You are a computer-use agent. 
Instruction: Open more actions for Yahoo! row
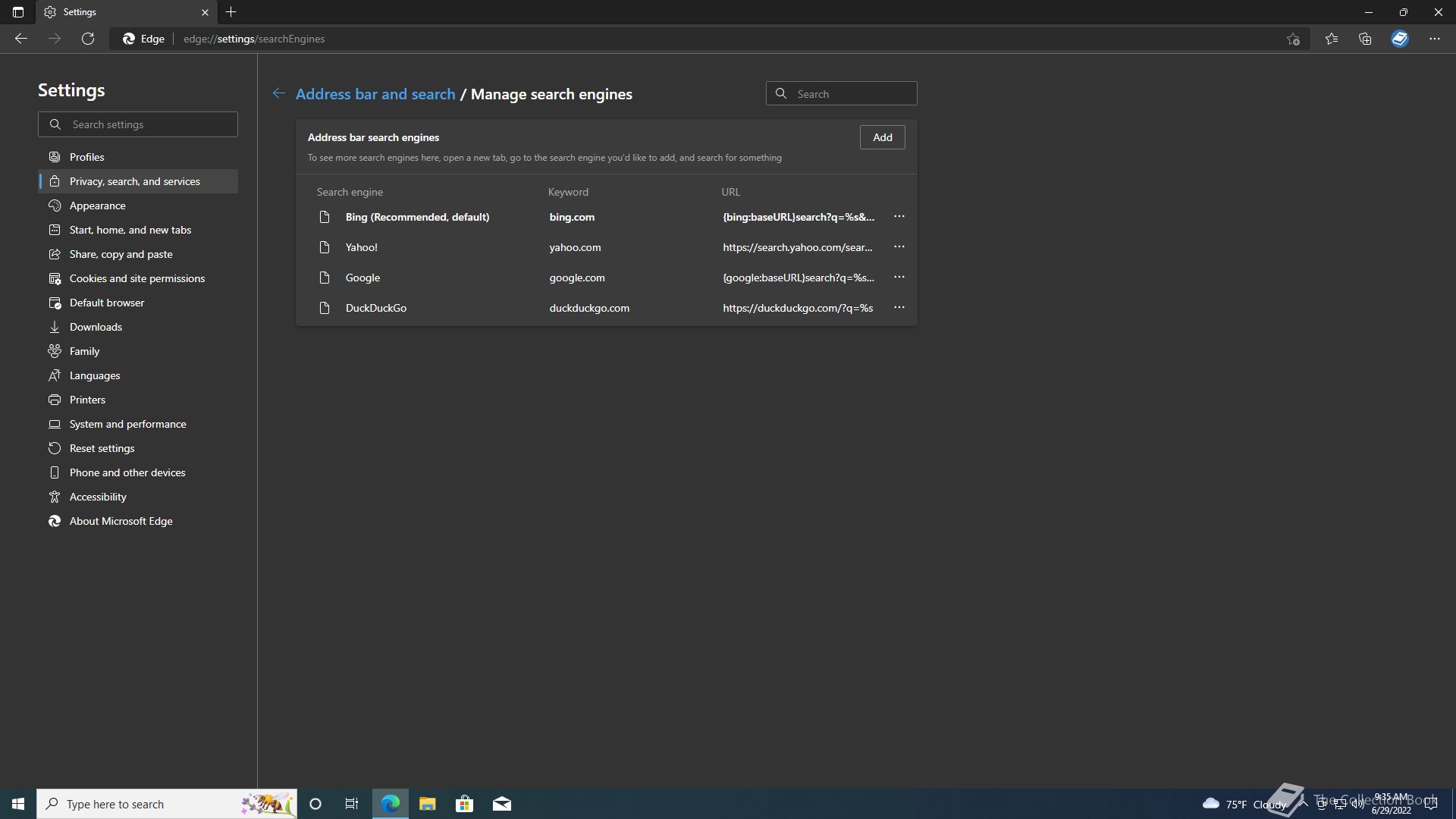[899, 247]
